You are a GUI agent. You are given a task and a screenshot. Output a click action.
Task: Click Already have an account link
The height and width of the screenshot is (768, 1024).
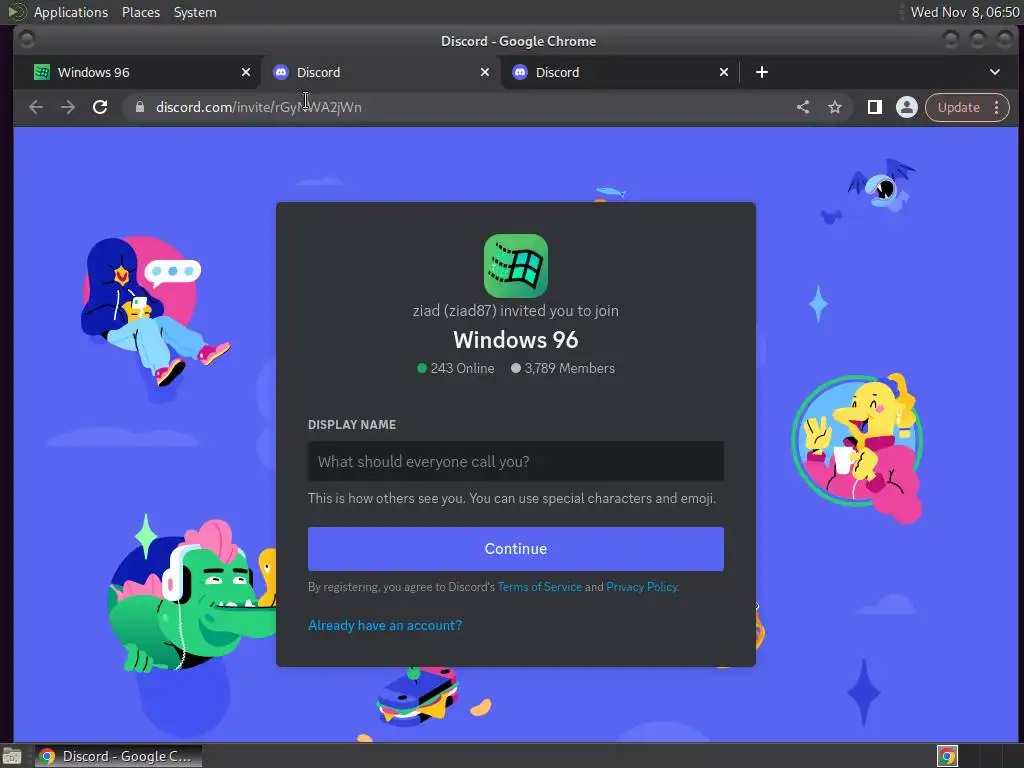[385, 625]
